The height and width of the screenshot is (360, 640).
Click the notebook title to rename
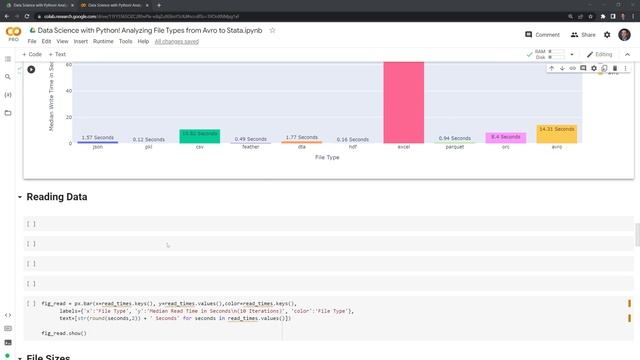150,30
